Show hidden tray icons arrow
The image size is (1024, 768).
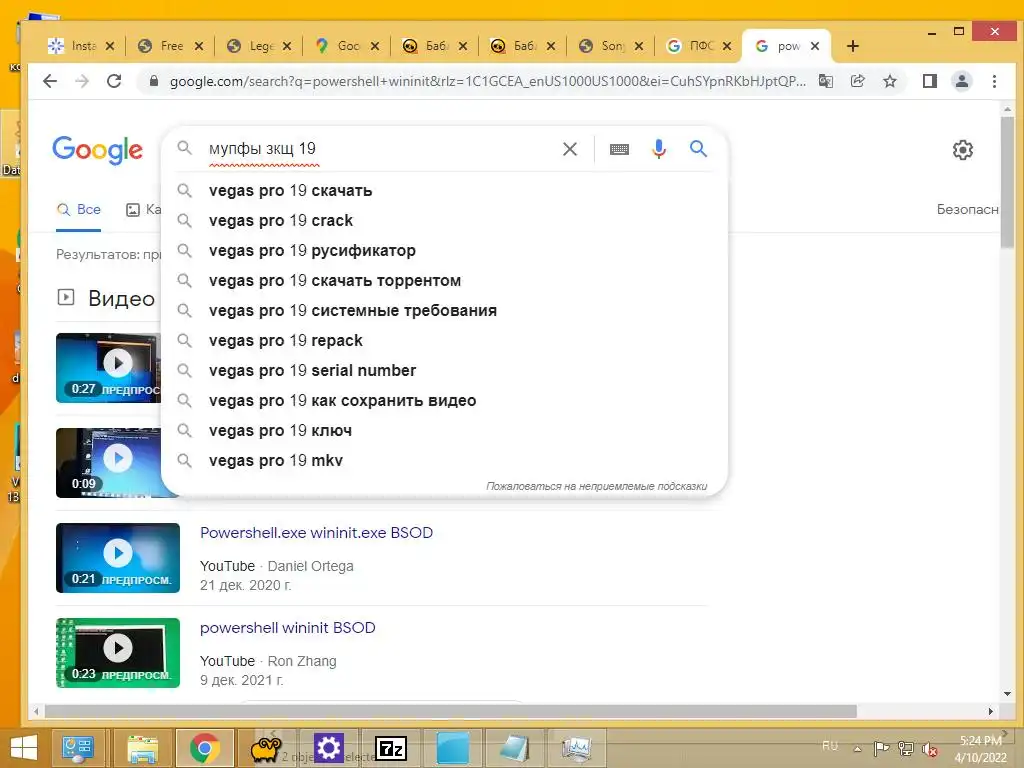click(857, 749)
